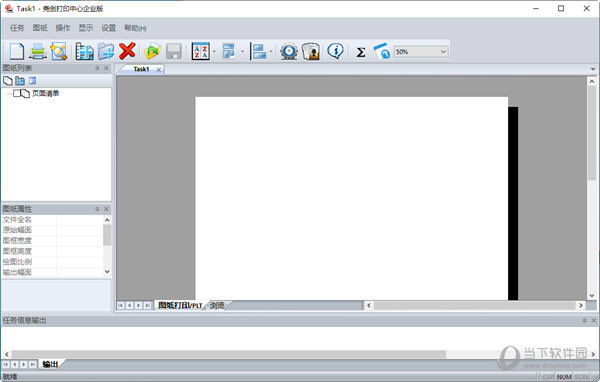The height and width of the screenshot is (382, 600).
Task: Click add drawing files icon
Action: tap(84, 51)
